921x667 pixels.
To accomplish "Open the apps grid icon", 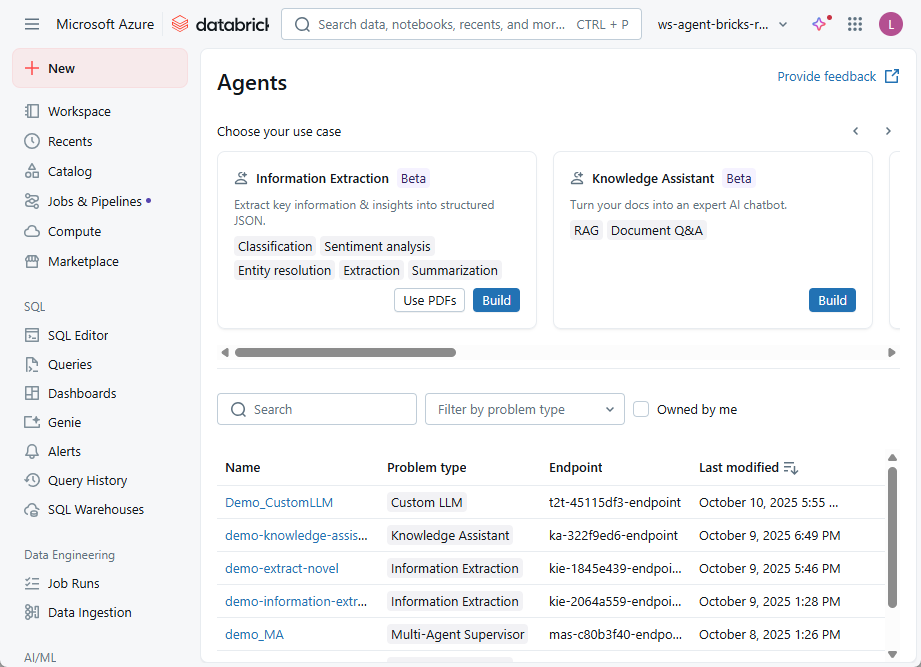I will [x=855, y=24].
